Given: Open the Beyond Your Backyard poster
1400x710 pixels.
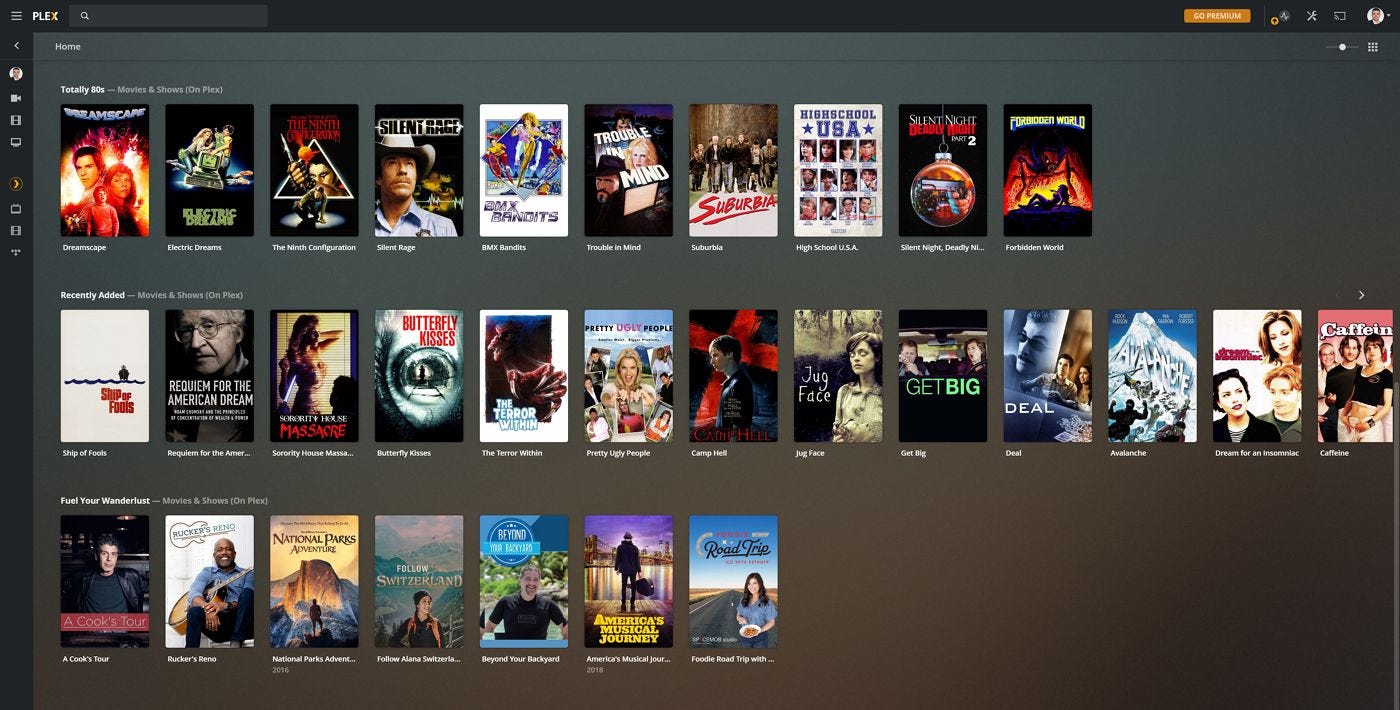Looking at the screenshot, I should (524, 581).
